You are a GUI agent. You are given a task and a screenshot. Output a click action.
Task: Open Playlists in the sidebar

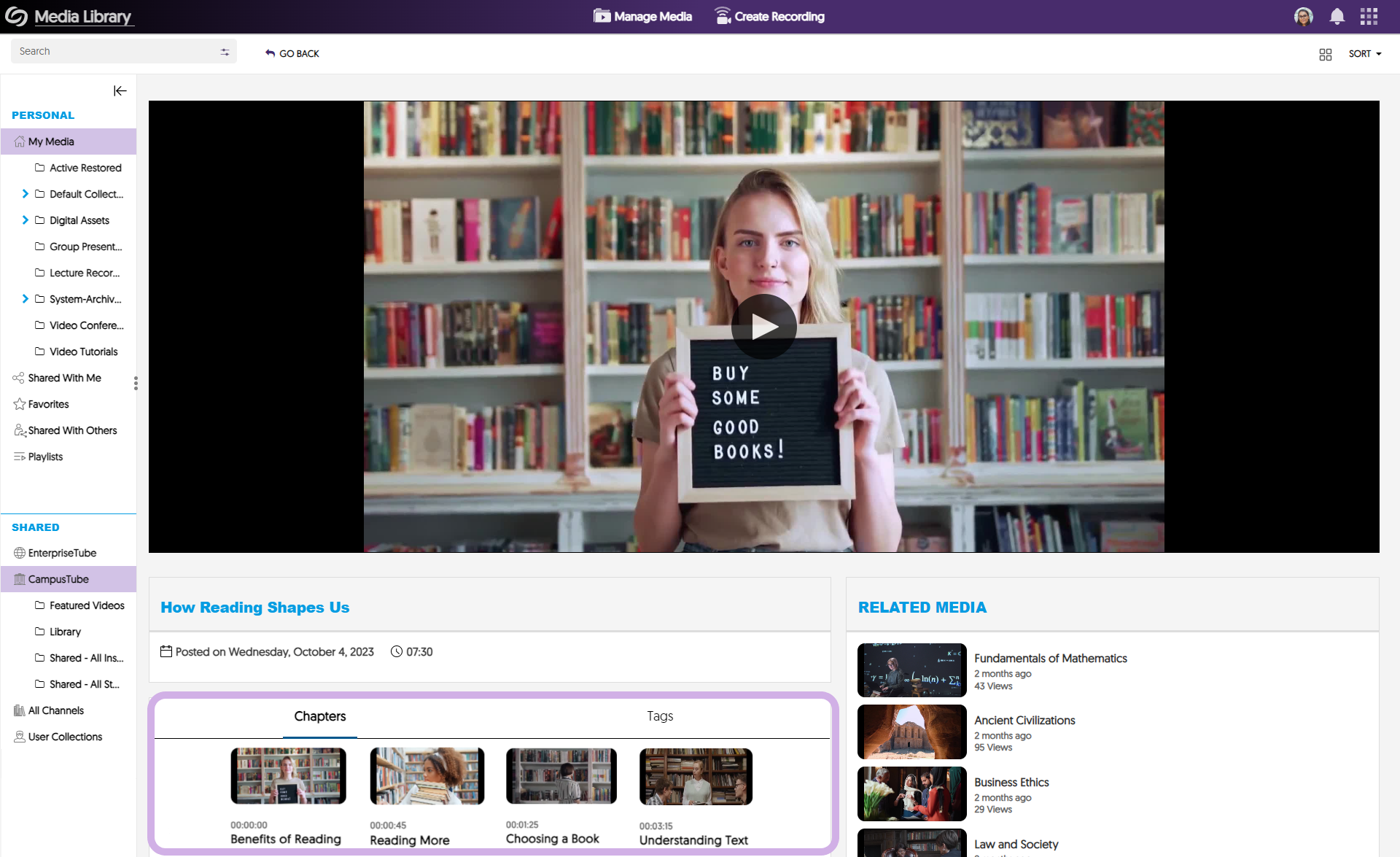tap(45, 457)
